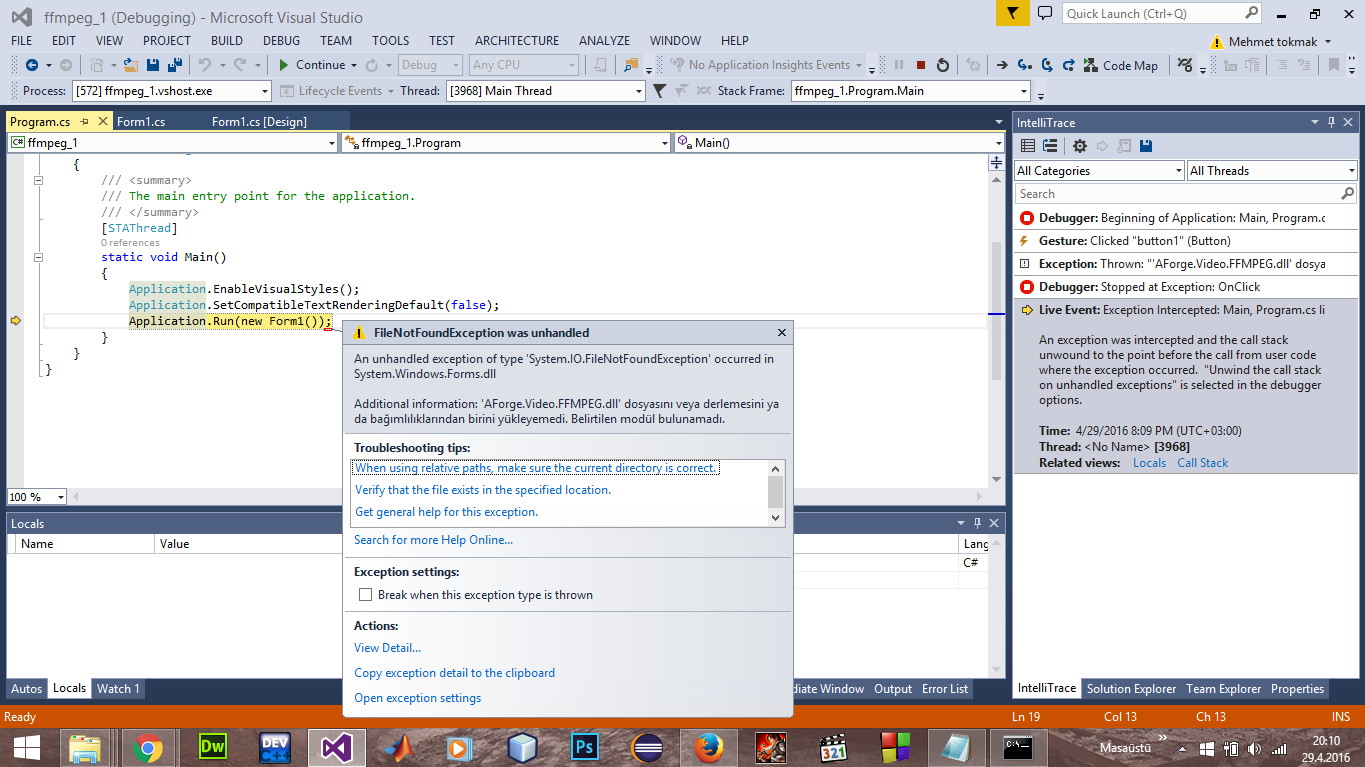Image resolution: width=1365 pixels, height=767 pixels.
Task: Collapse the Main() method region
Action: click(38, 257)
